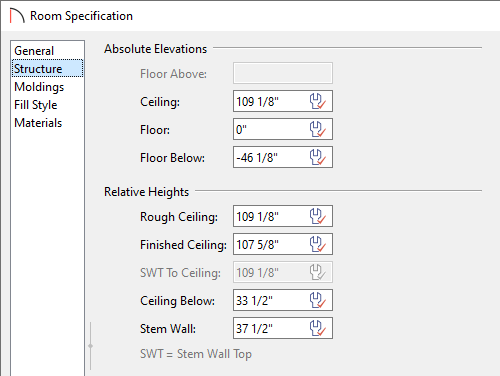Click the disabled SWT To Ceiling field
The height and width of the screenshot is (376, 500).
coord(283,272)
